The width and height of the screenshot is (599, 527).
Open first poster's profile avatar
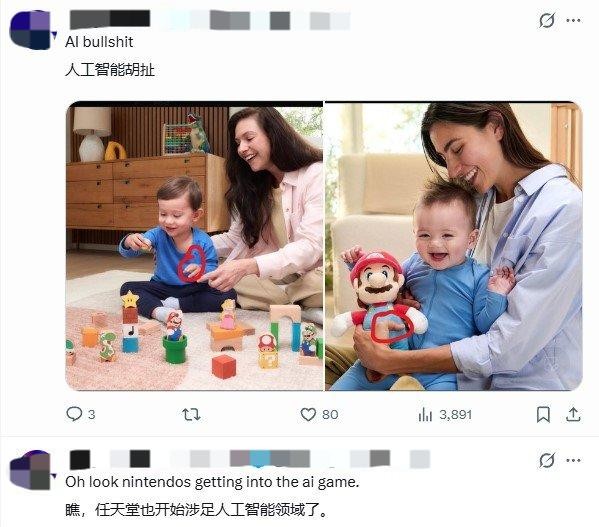(31, 30)
